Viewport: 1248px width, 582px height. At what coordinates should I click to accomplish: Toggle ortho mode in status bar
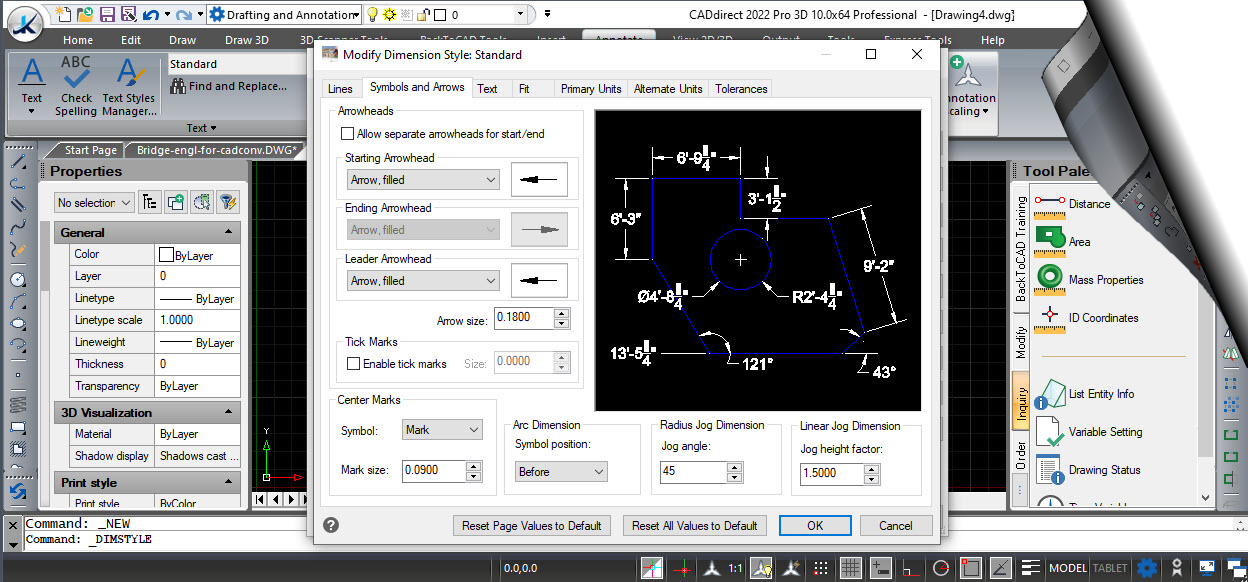[910, 568]
